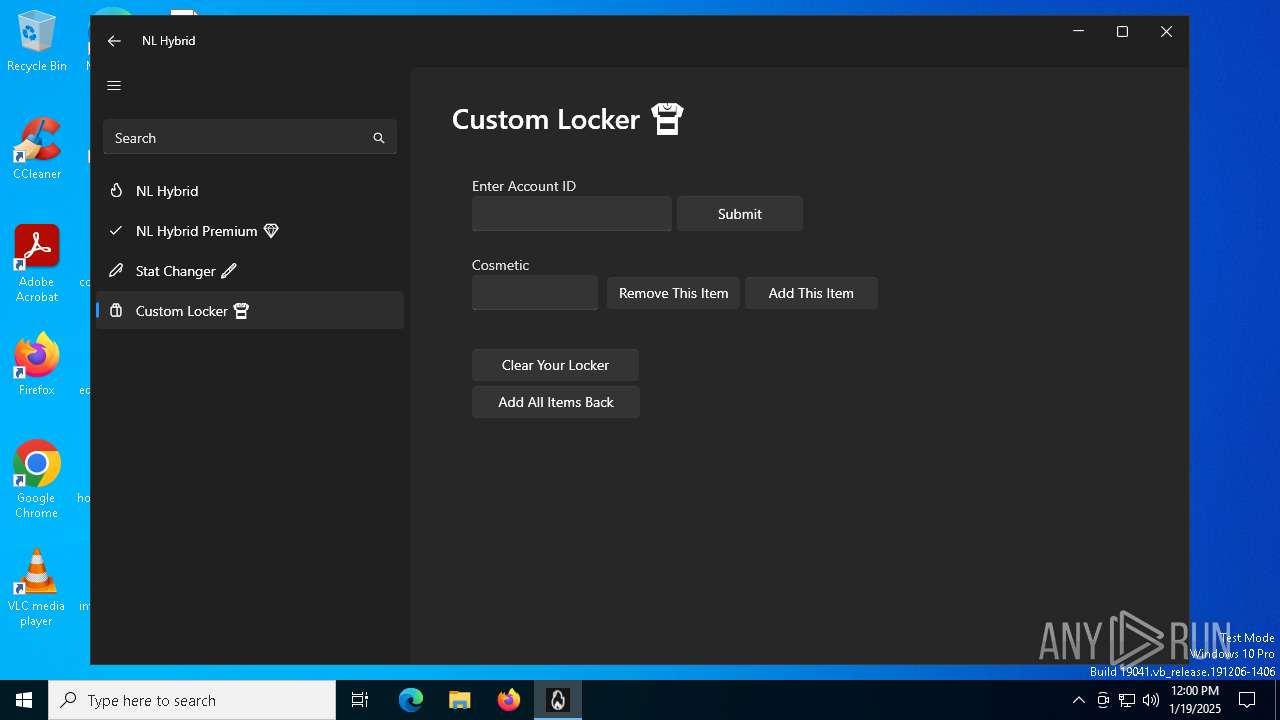
Task: Click the Cosmetic input field
Action: (x=535, y=293)
